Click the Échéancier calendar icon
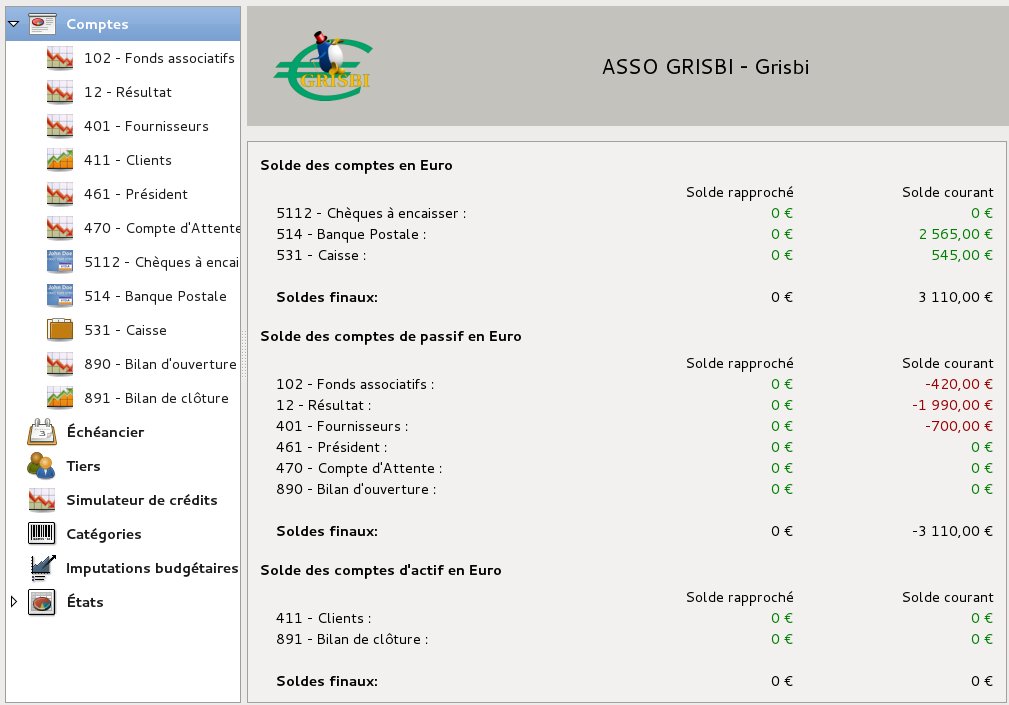This screenshot has width=1009, height=705. point(41,432)
